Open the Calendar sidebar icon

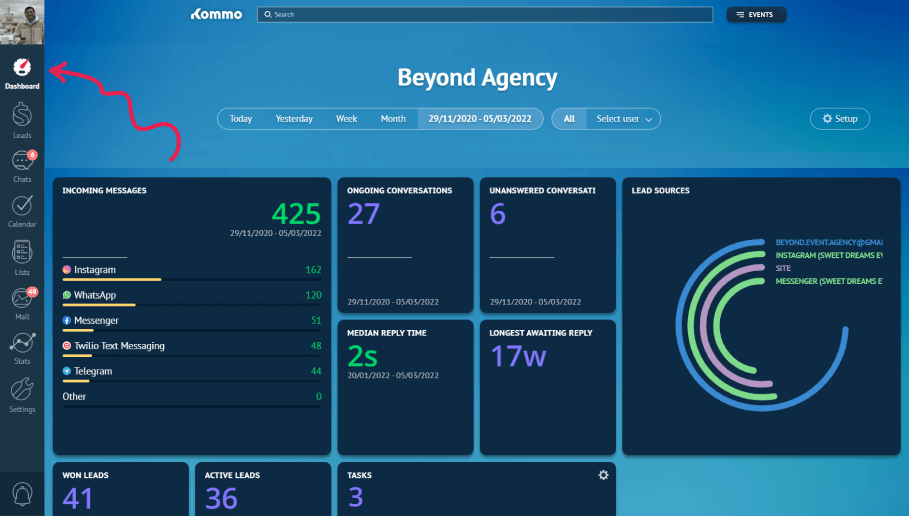22,205
